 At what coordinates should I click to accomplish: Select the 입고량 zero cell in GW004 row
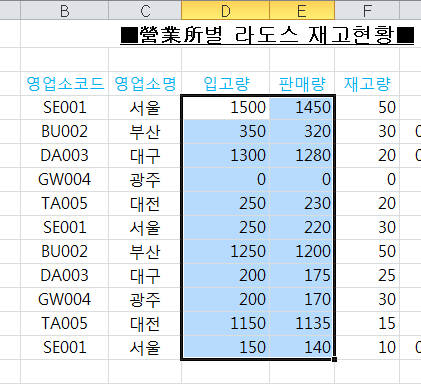coord(225,180)
